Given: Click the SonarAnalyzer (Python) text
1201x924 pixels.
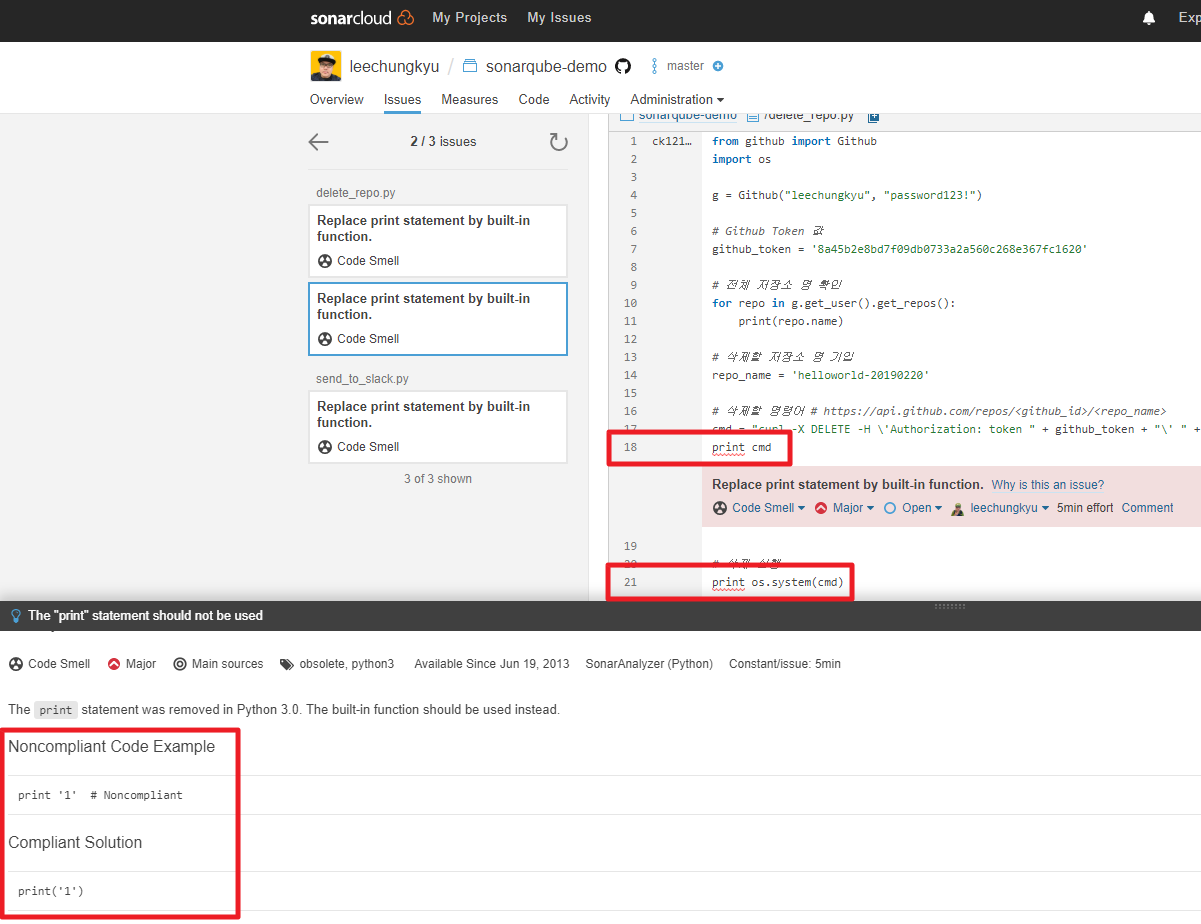Looking at the screenshot, I should tap(649, 664).
